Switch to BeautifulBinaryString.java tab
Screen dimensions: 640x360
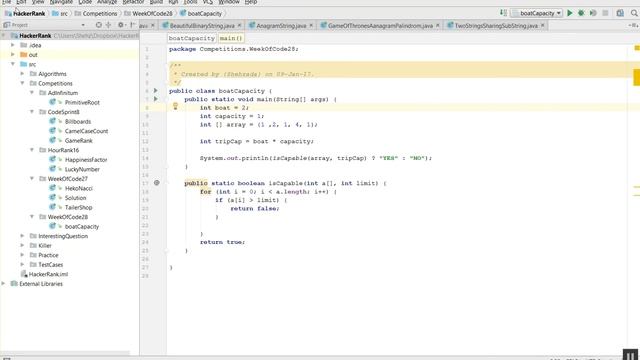coord(202,25)
